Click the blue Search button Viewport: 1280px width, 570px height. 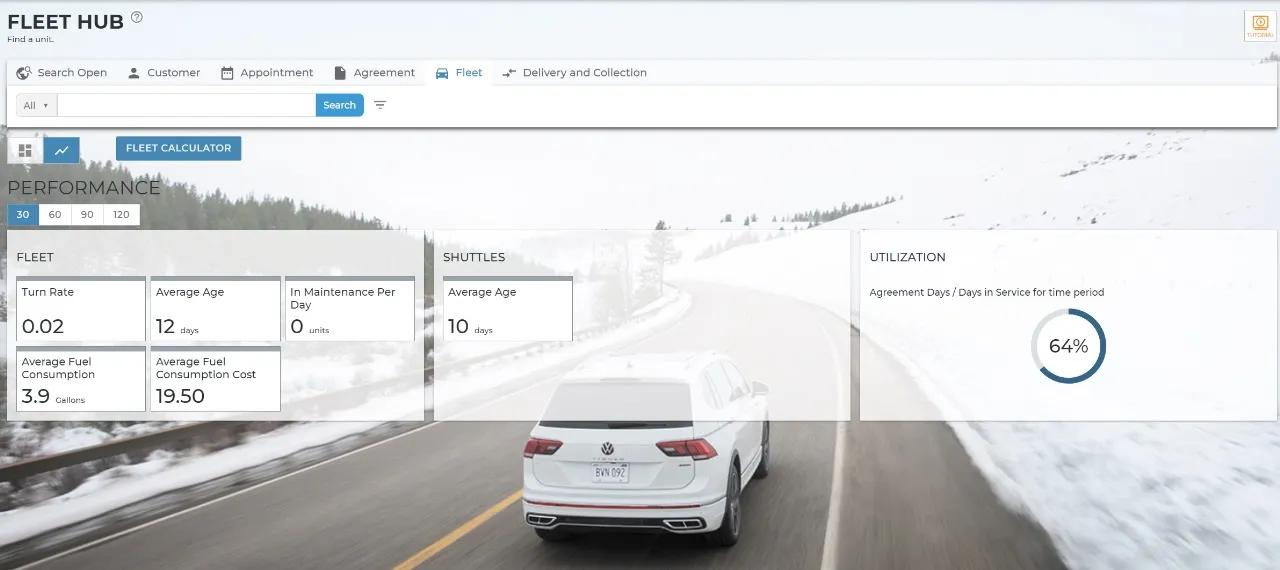tap(340, 105)
